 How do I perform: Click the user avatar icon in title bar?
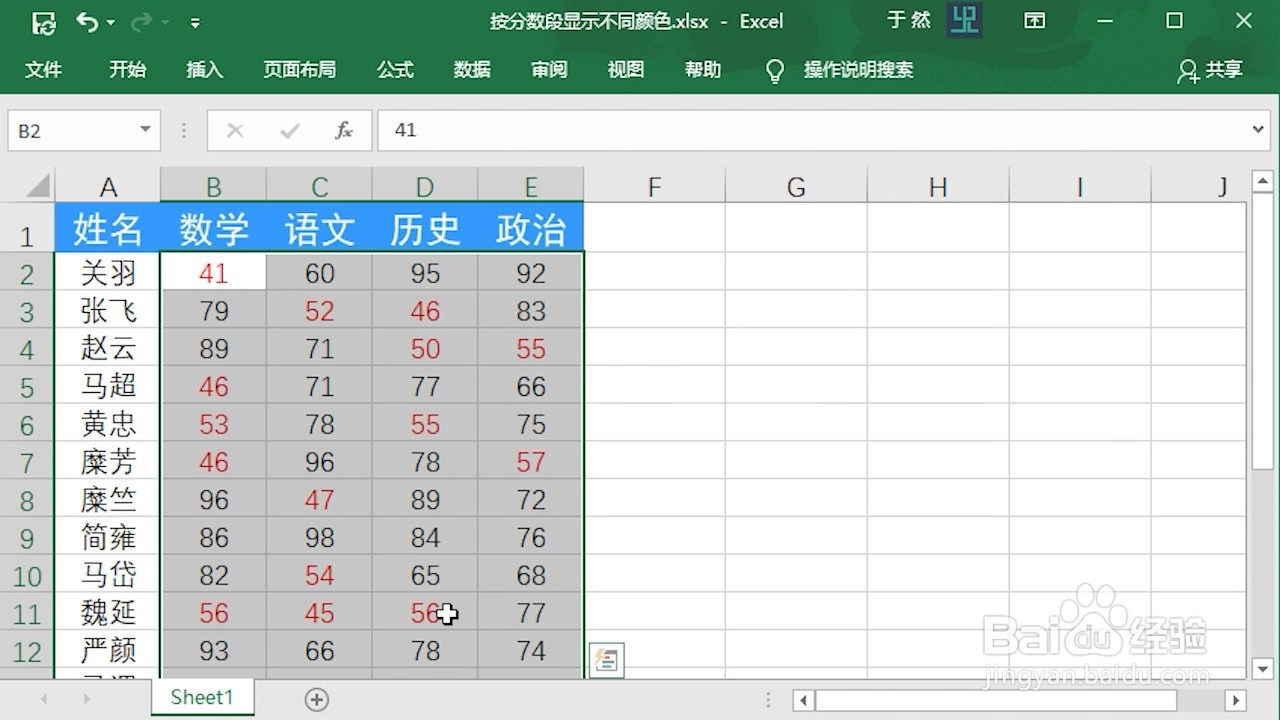pyautogui.click(x=963, y=20)
